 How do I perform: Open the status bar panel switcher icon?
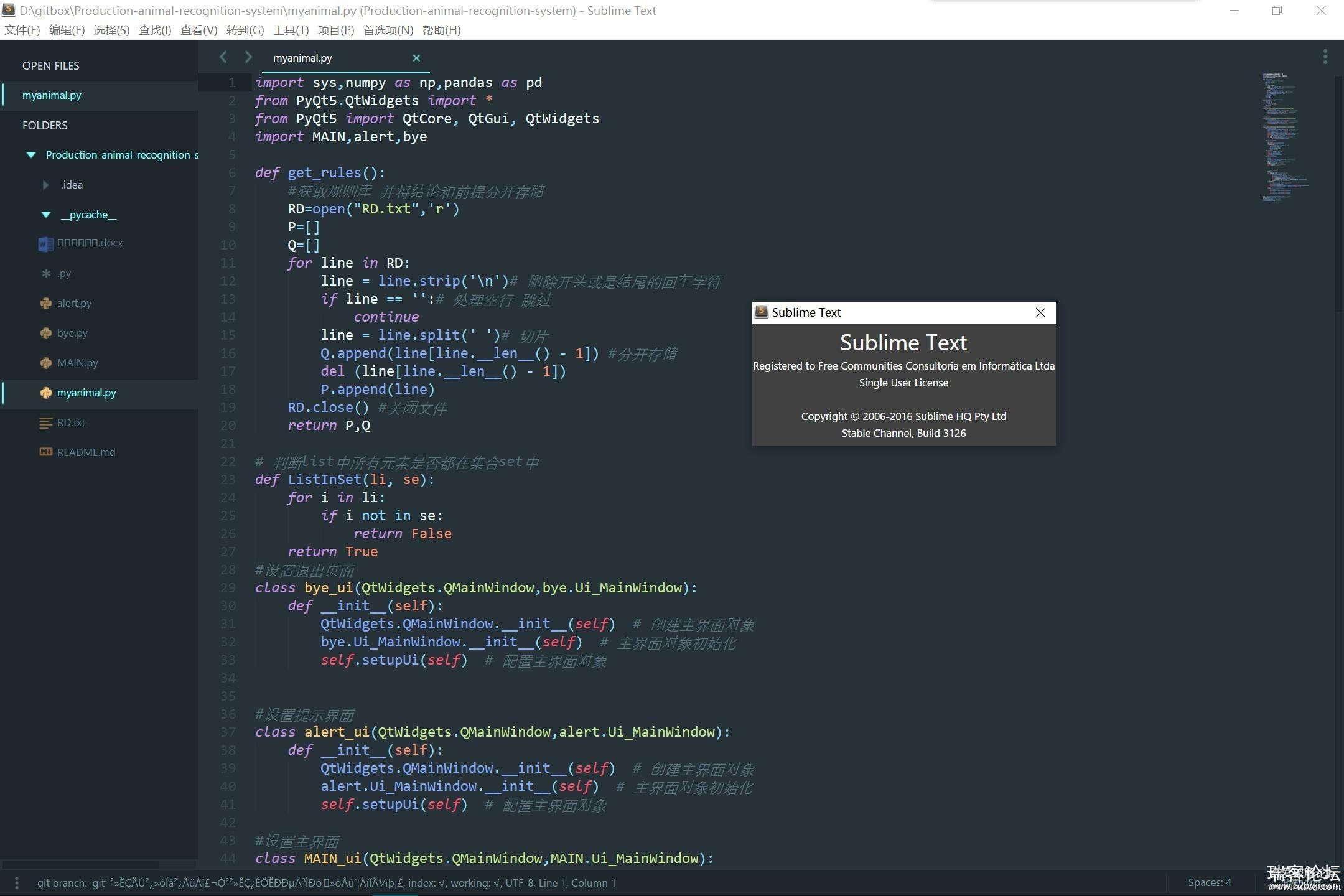pyautogui.click(x=17, y=883)
